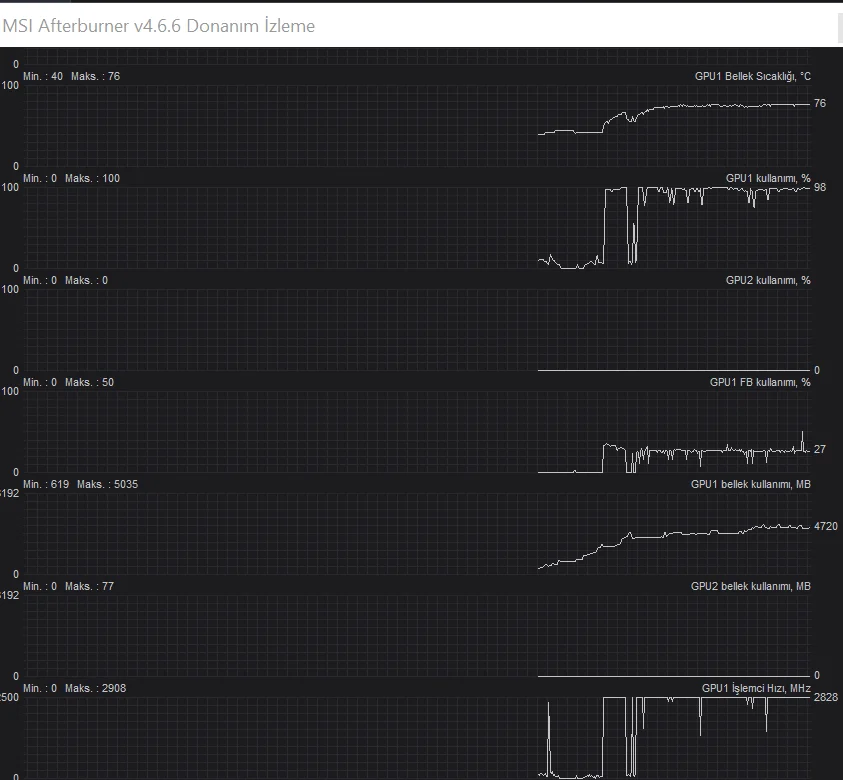
Task: Click the current GPU1 usage value 98
Action: point(820,187)
